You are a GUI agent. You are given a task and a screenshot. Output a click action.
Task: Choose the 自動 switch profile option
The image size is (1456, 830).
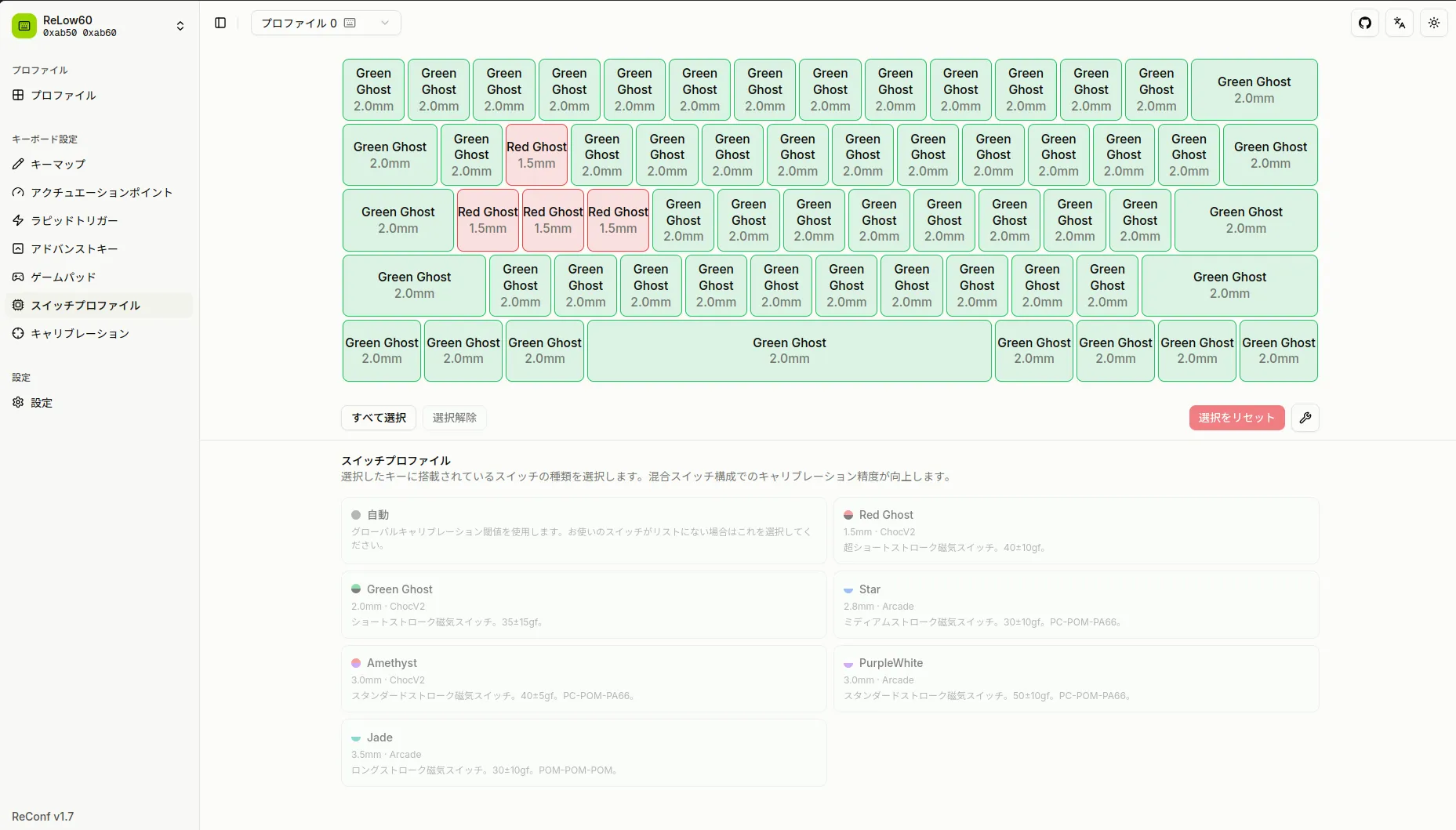coord(583,531)
